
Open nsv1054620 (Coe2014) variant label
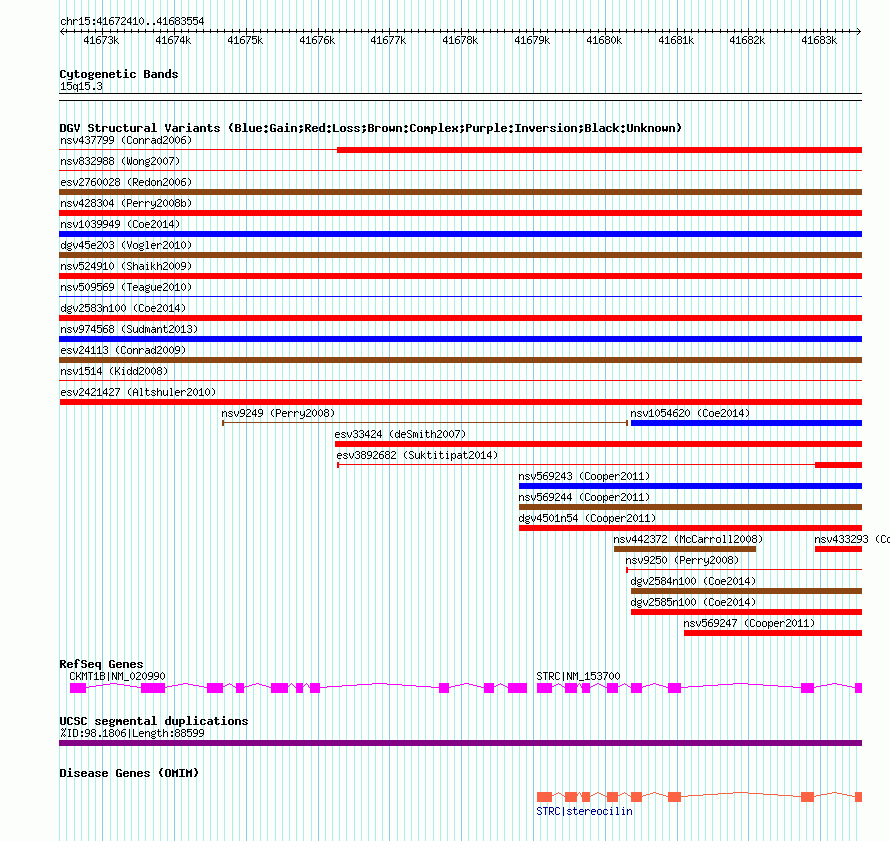[x=690, y=413]
